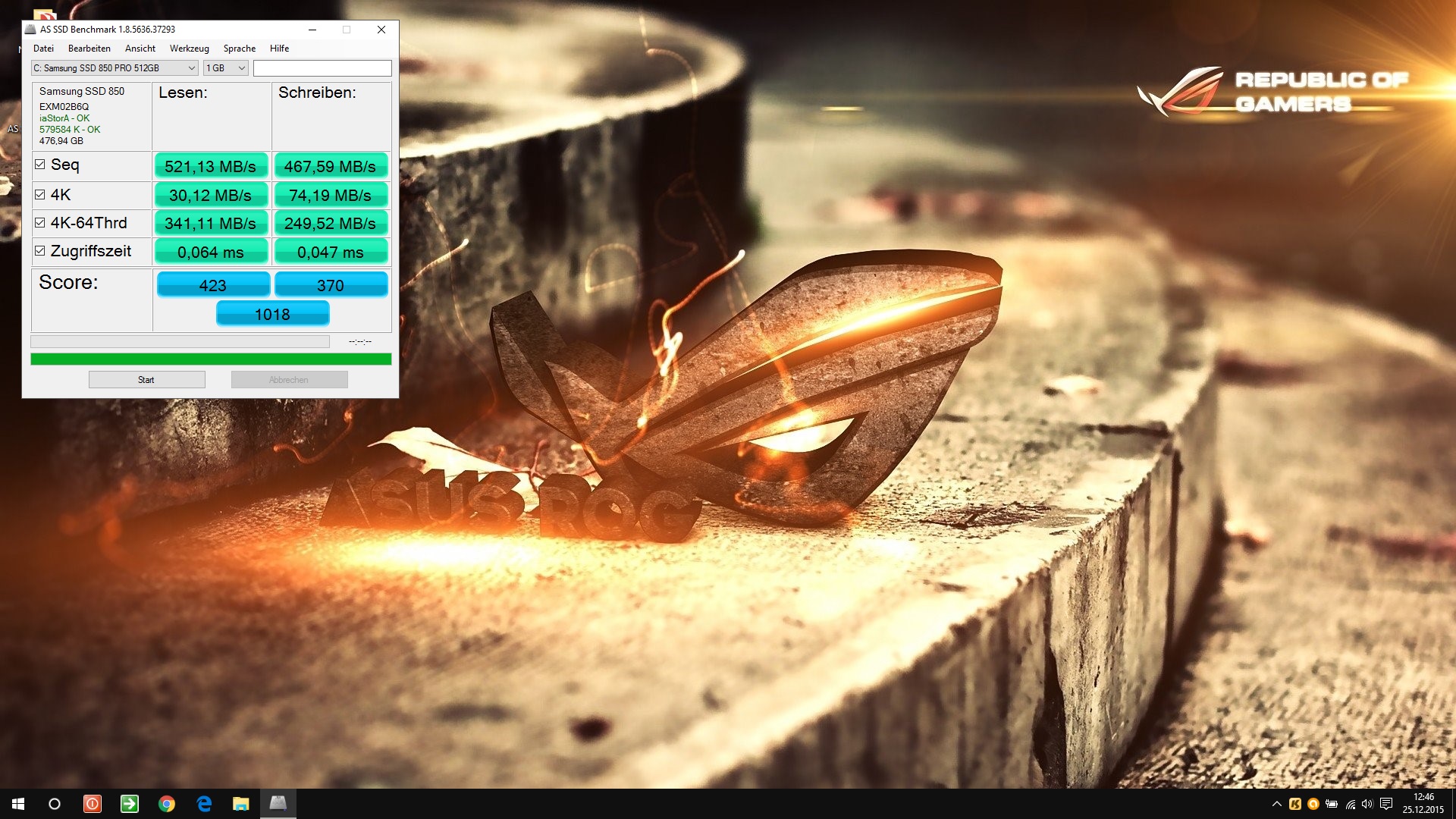Image resolution: width=1456 pixels, height=819 pixels.
Task: Click the red power icon in the taskbar
Action: tap(93, 804)
